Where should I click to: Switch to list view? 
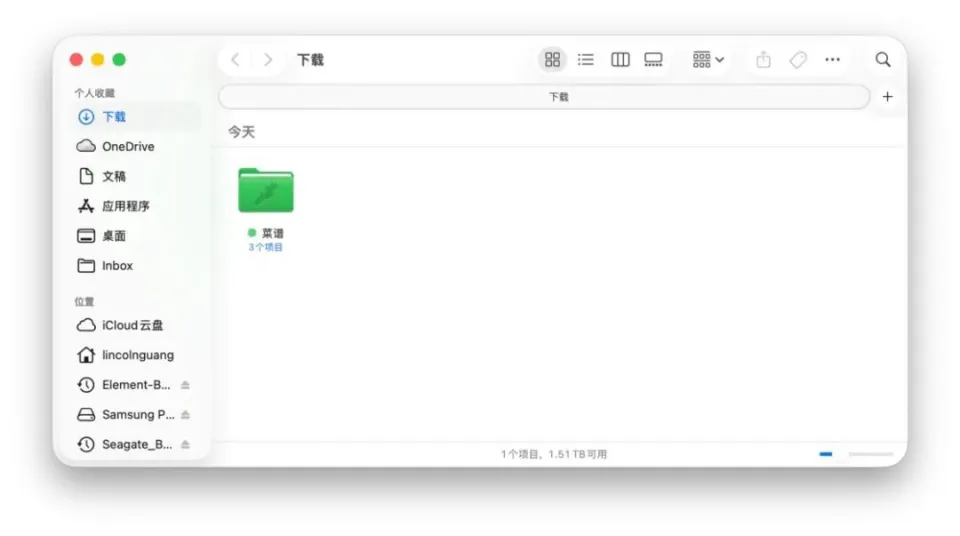coord(586,60)
